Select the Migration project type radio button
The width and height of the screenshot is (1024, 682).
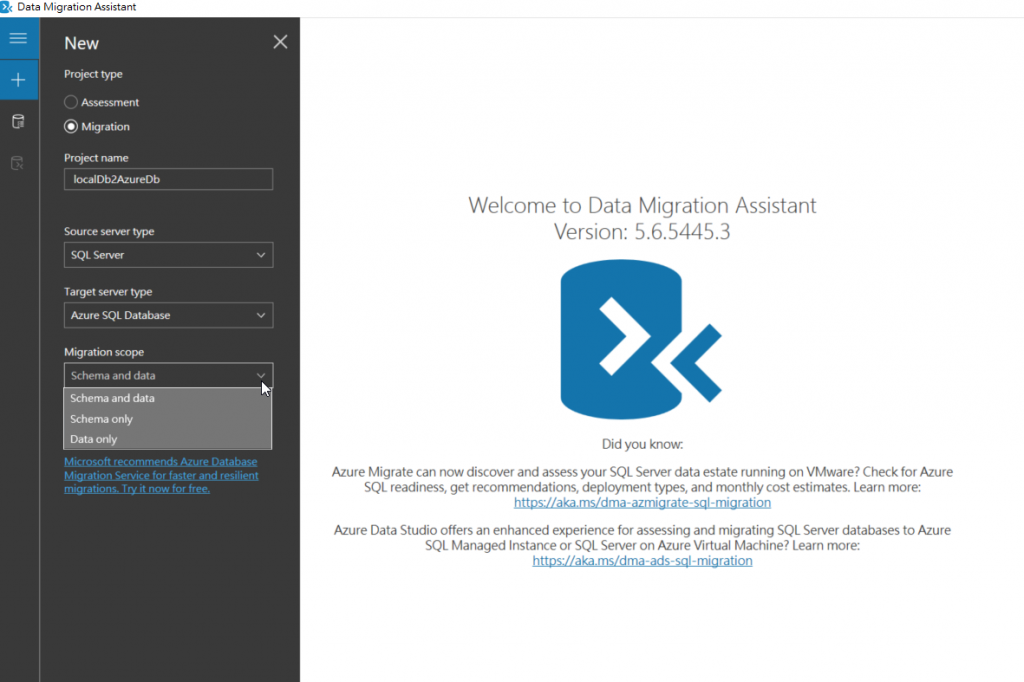[x=71, y=127]
